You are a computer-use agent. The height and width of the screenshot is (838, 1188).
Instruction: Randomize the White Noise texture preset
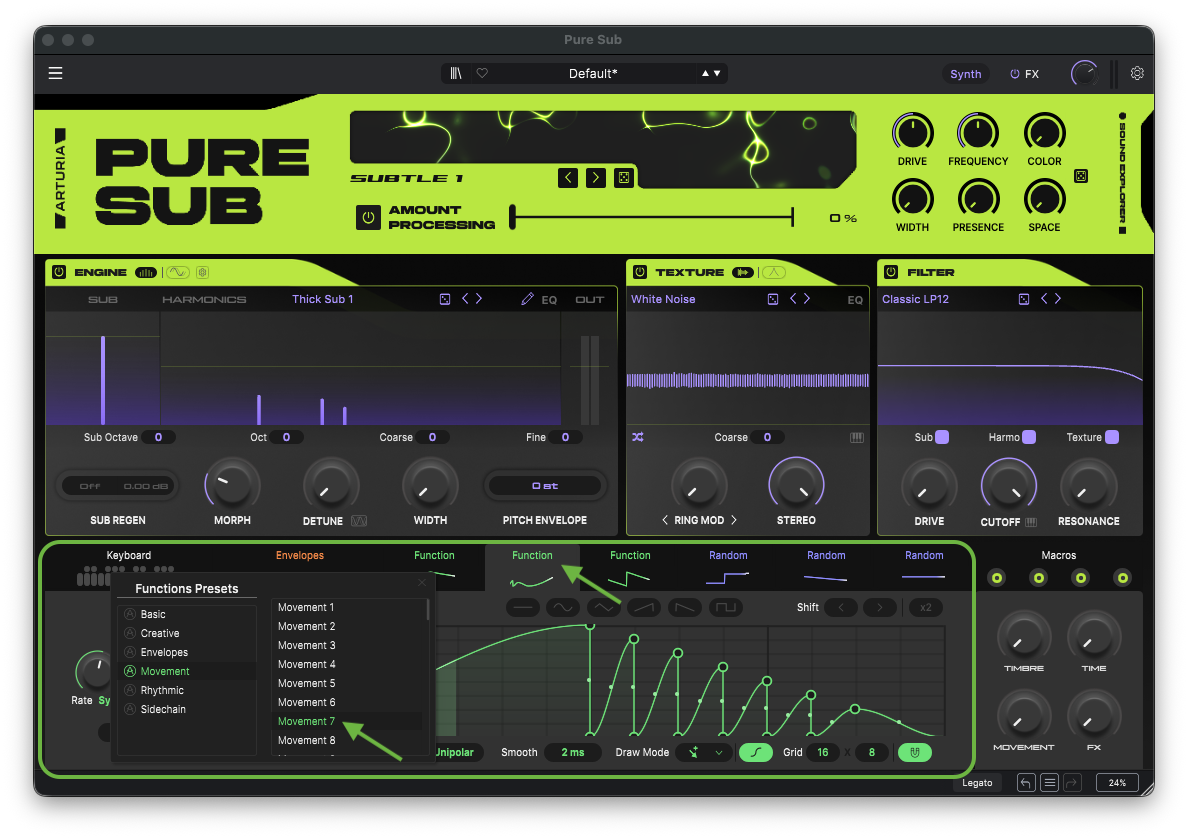click(x=773, y=299)
